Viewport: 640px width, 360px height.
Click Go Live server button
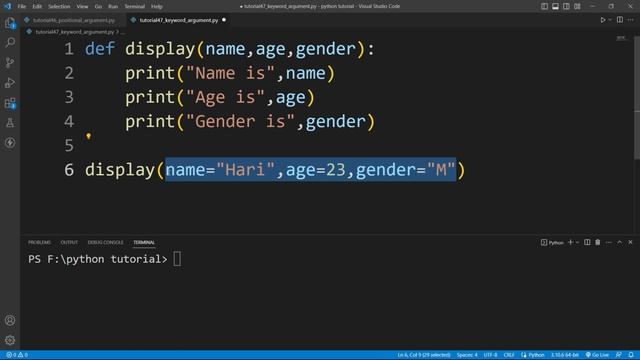pyautogui.click(x=597, y=355)
